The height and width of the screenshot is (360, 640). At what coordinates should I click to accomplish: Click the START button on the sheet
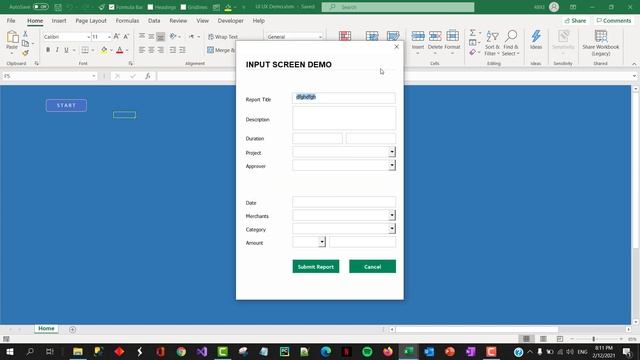tap(66, 105)
